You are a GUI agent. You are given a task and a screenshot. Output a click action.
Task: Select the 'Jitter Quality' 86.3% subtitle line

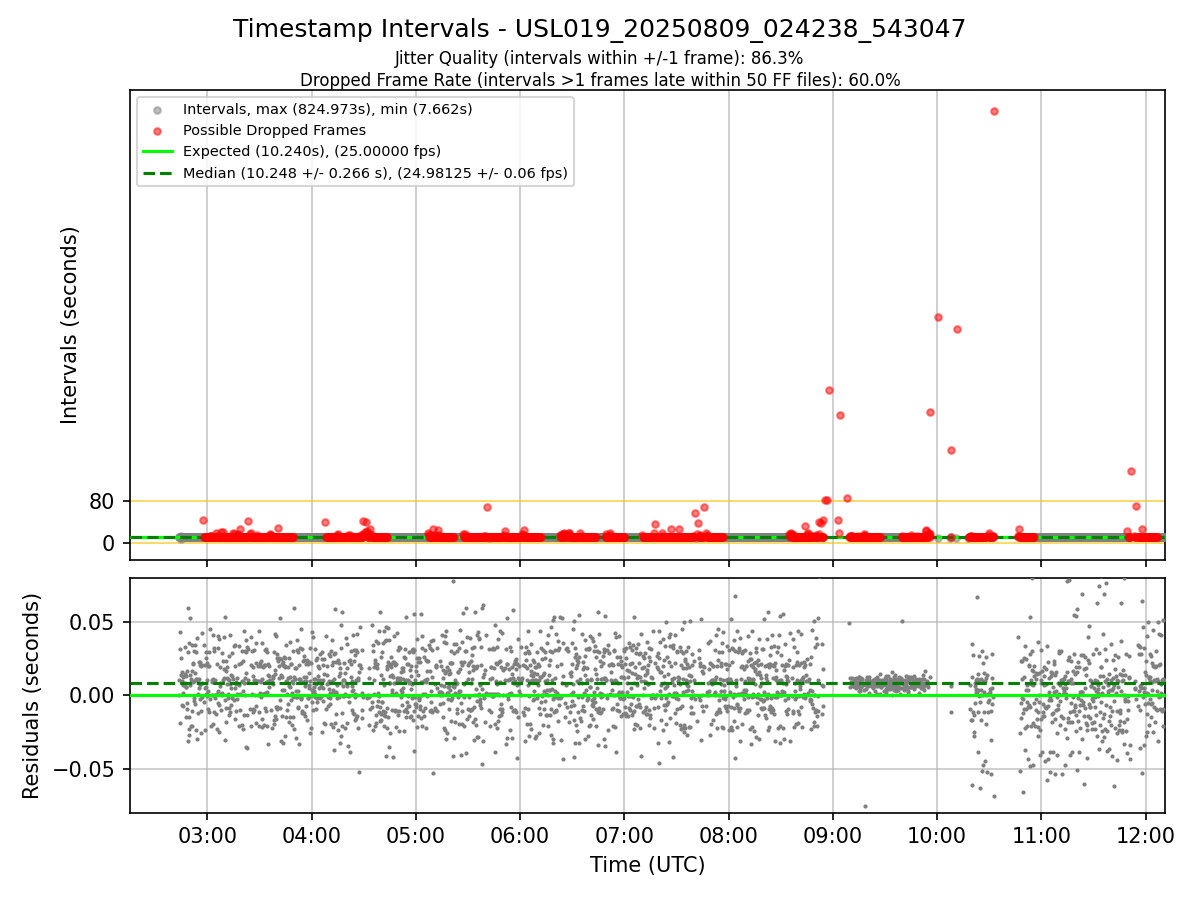pos(599,58)
